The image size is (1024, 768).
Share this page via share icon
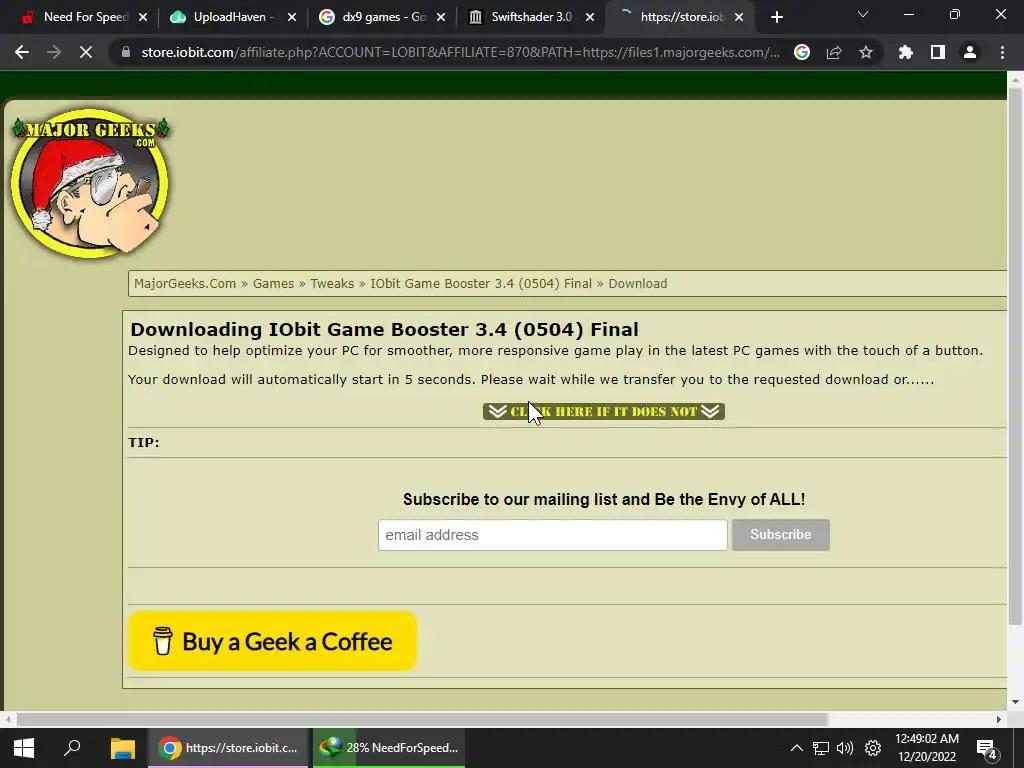pos(834,52)
